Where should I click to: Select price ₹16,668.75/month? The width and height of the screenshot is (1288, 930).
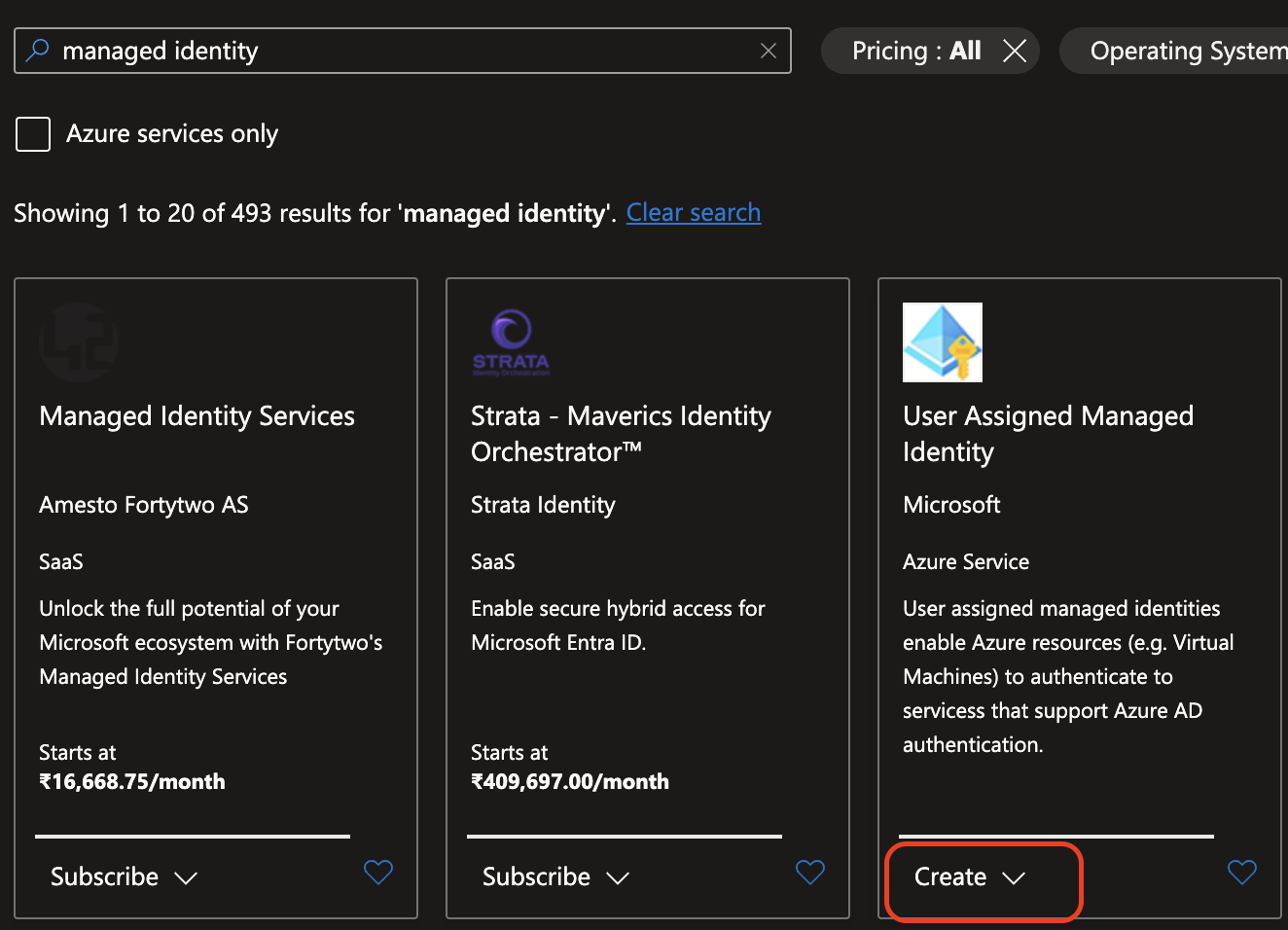(x=132, y=782)
